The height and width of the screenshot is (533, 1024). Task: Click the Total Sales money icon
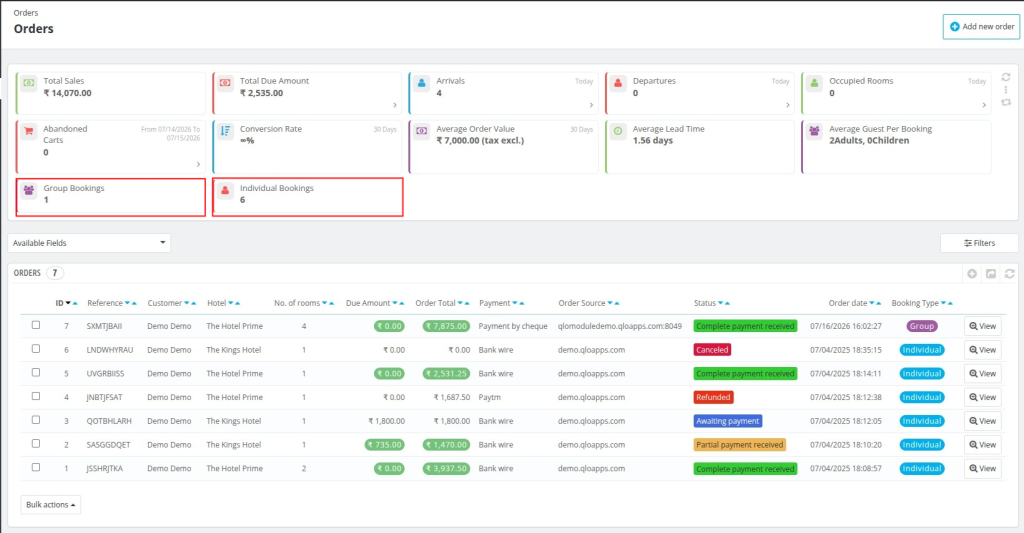click(x=29, y=83)
